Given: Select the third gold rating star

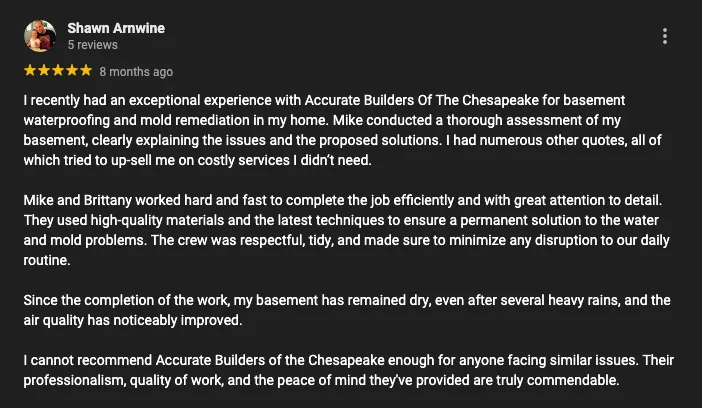Looking at the screenshot, I should click(x=58, y=70).
